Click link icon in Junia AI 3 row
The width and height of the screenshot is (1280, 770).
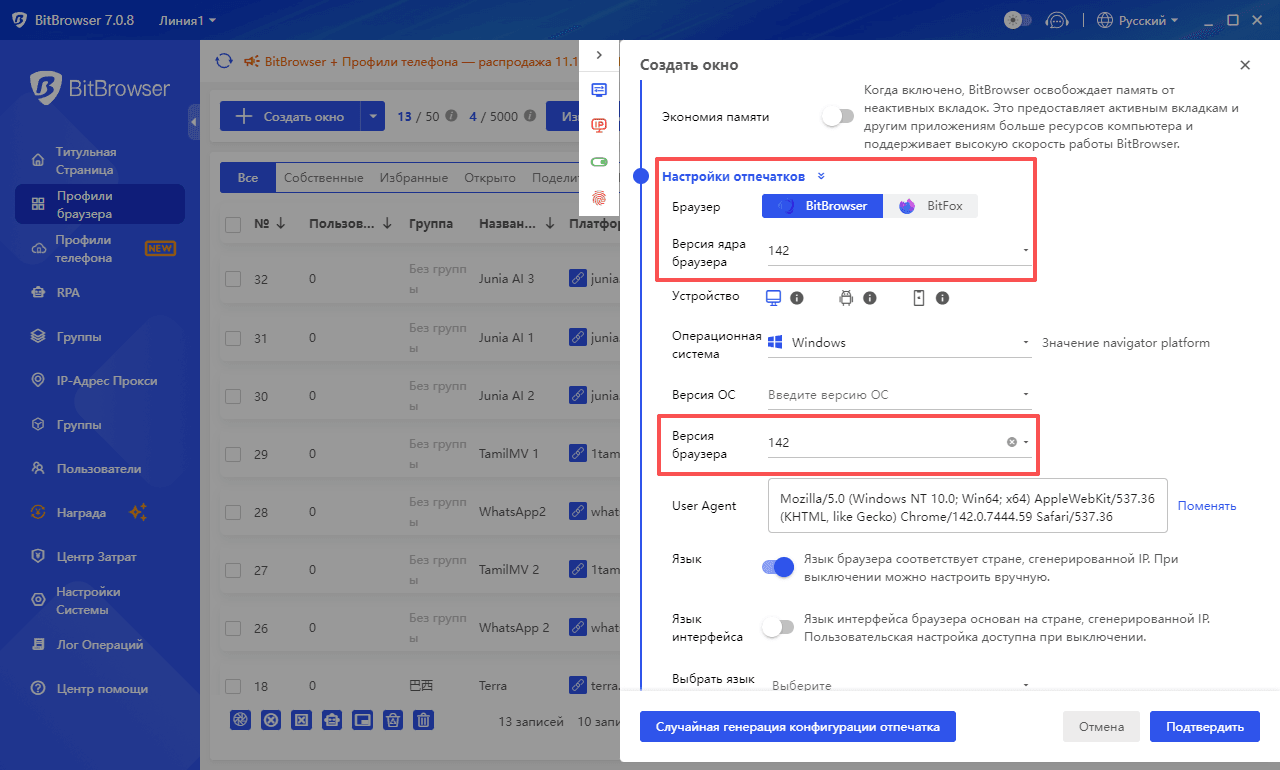pos(577,279)
